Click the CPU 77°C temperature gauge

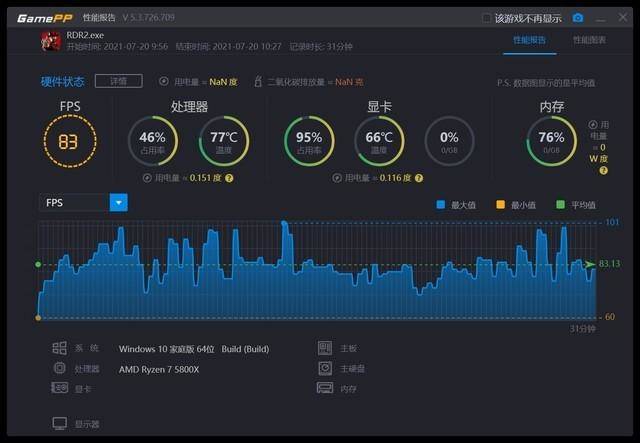pos(224,141)
